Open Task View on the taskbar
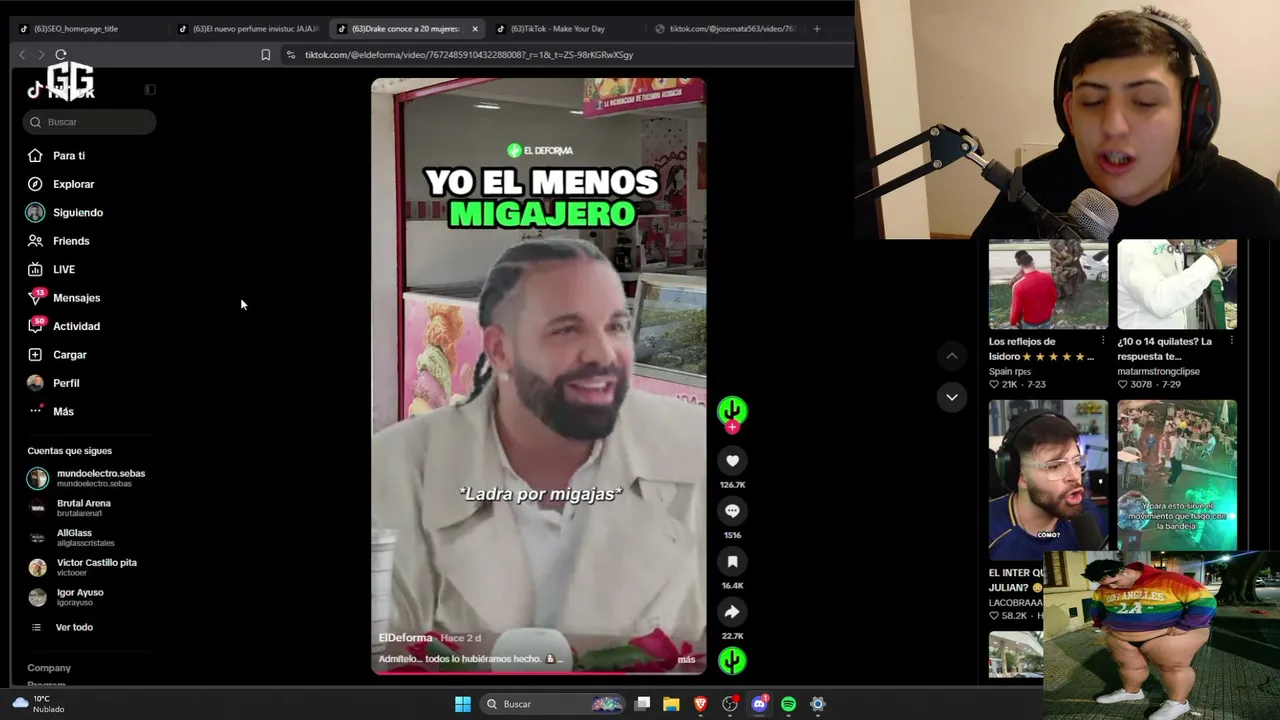The image size is (1280, 720). click(642, 704)
